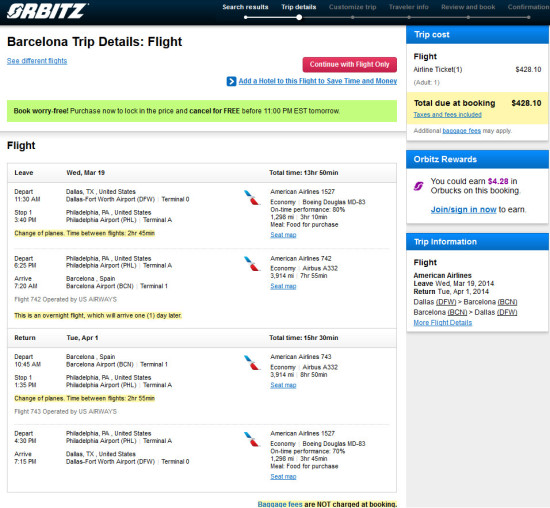Click the American Airlines logo on the Philadelphia to Dallas return flight
Viewport: 550px width, 508px height.
(252, 439)
